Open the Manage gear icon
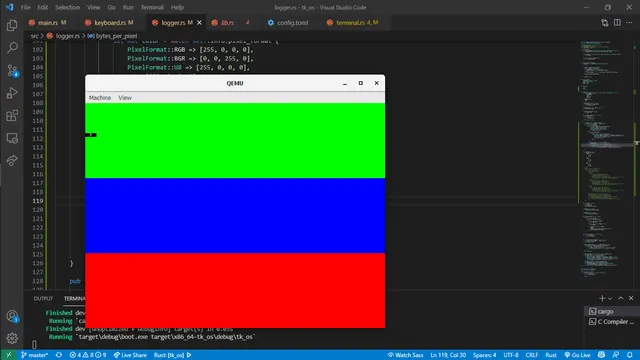The height and width of the screenshot is (360, 640). (12, 338)
